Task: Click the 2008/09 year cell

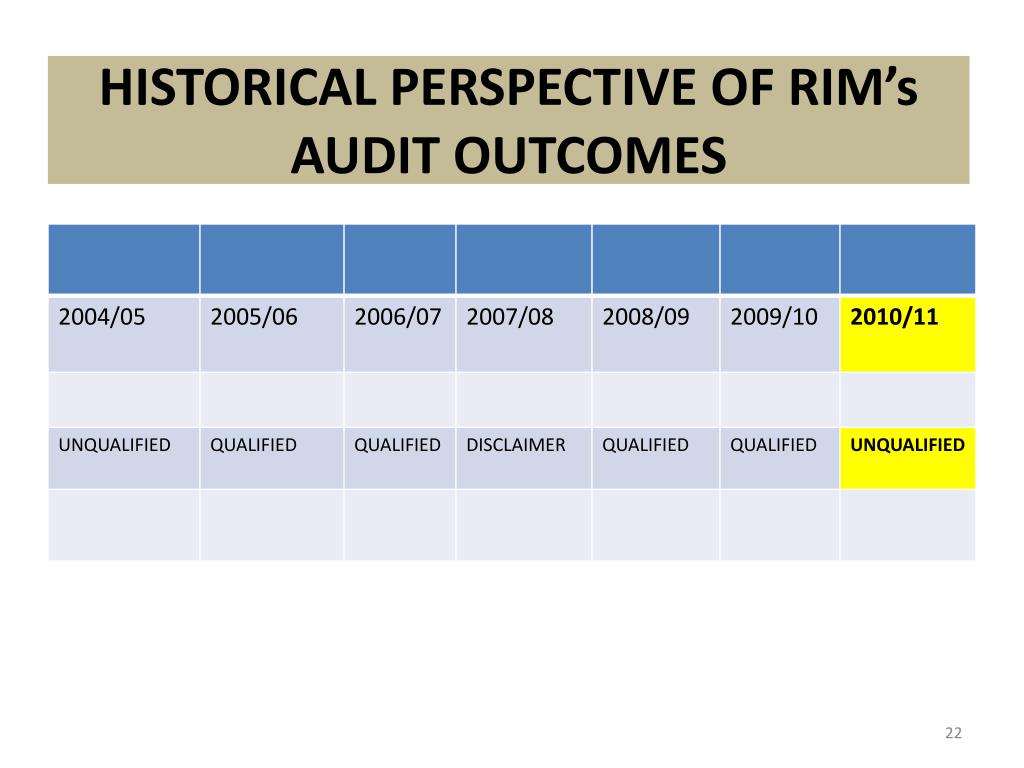Action: [656, 334]
